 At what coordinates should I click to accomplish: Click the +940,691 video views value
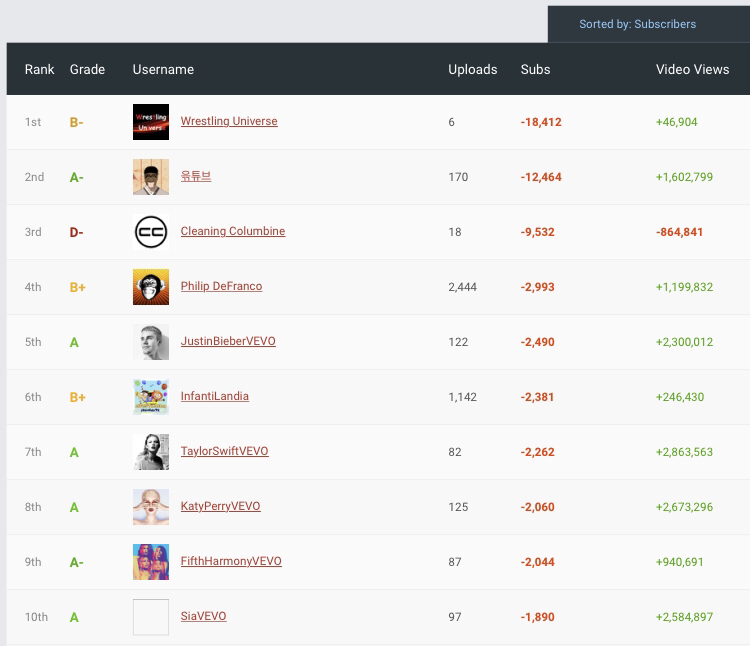(x=679, y=562)
